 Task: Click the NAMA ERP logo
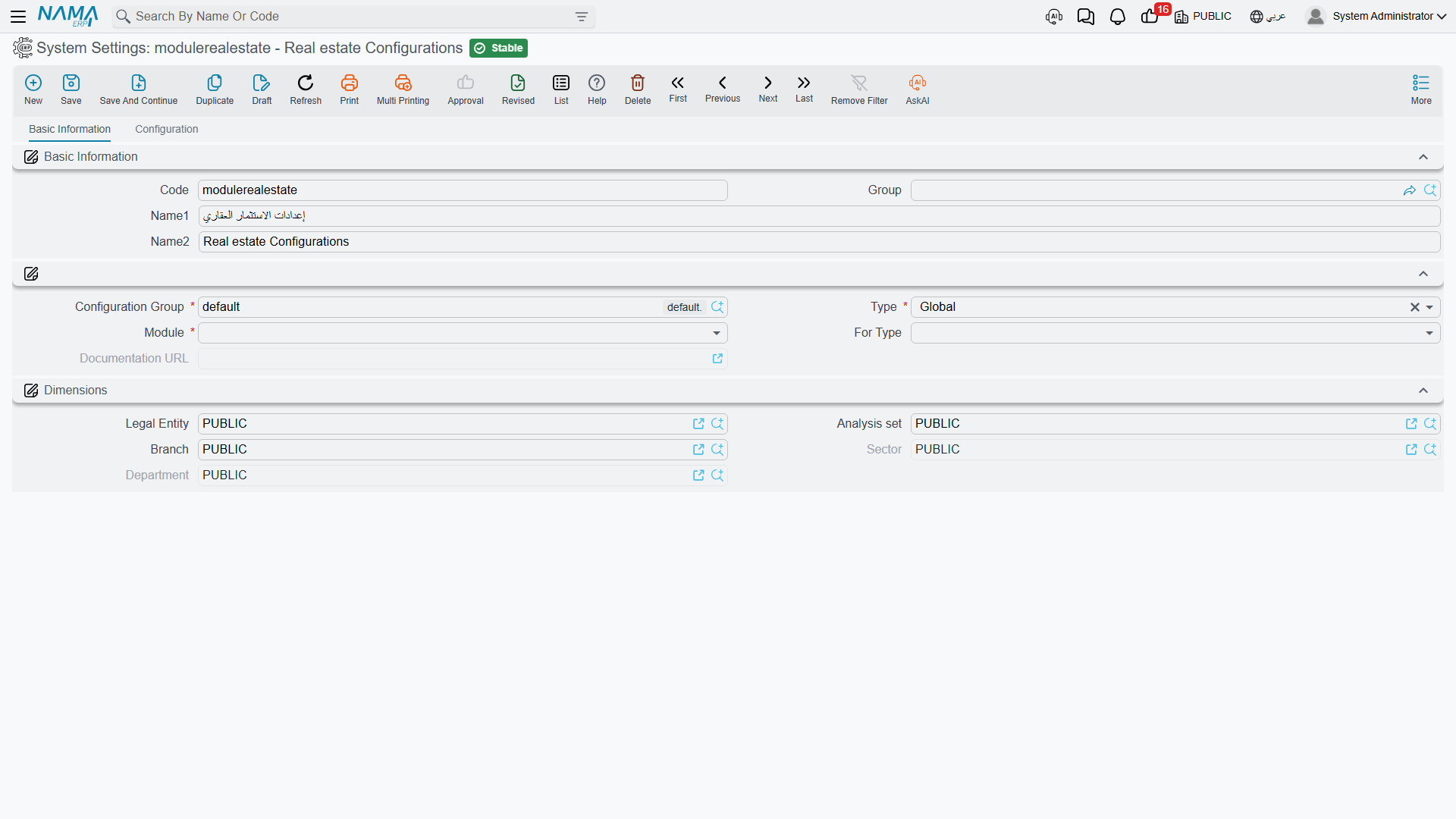(x=67, y=16)
